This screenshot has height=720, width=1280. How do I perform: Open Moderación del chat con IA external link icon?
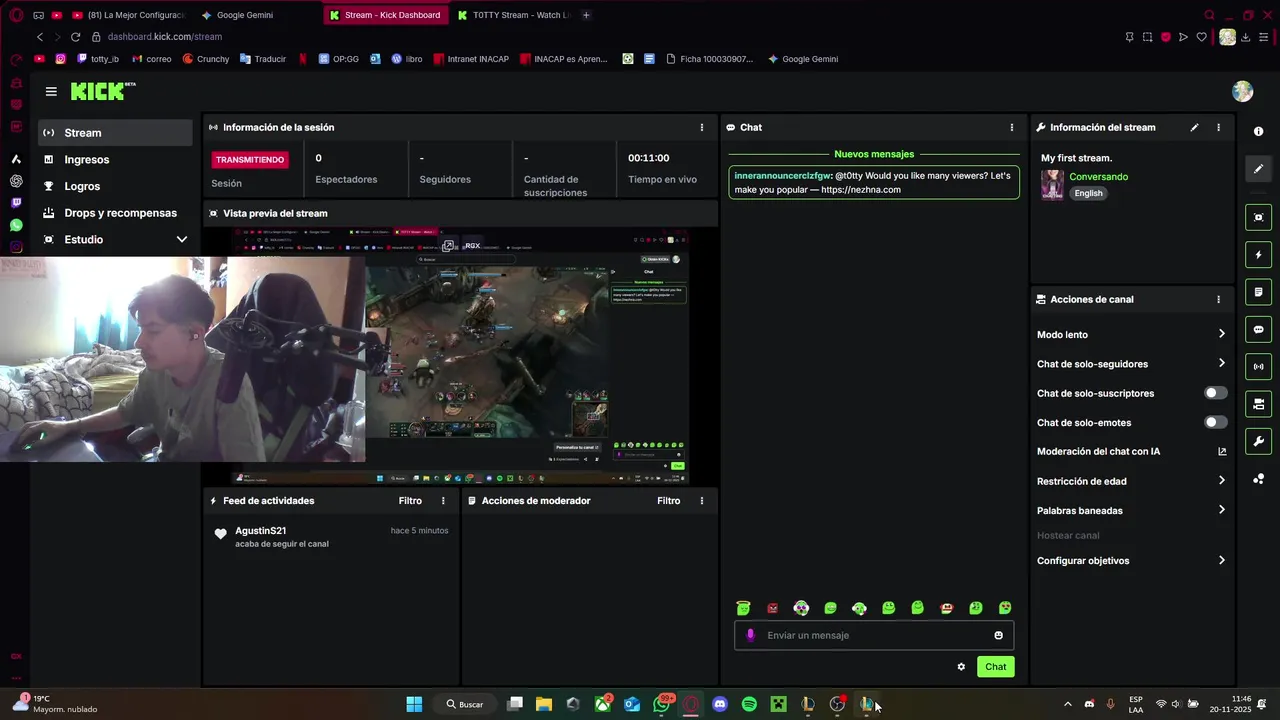pyautogui.click(x=1221, y=451)
